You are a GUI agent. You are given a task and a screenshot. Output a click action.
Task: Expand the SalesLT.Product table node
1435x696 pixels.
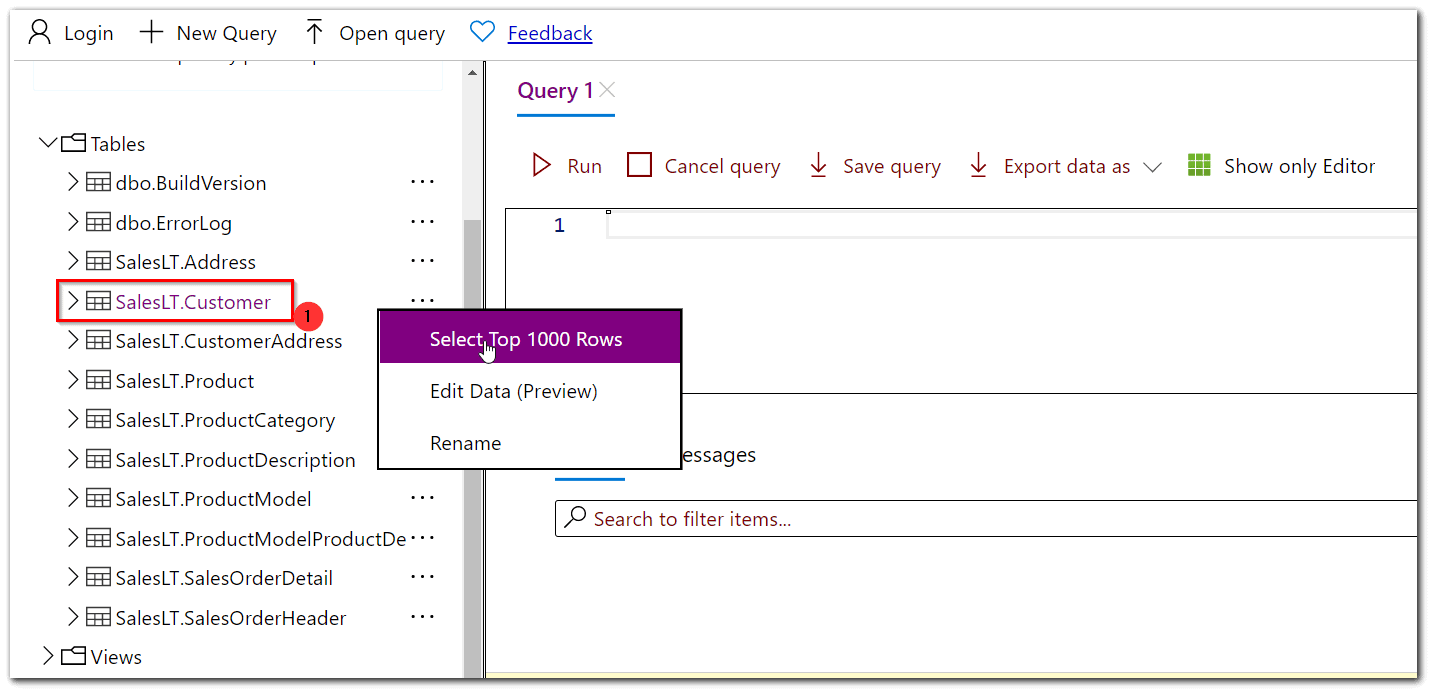pyautogui.click(x=72, y=380)
